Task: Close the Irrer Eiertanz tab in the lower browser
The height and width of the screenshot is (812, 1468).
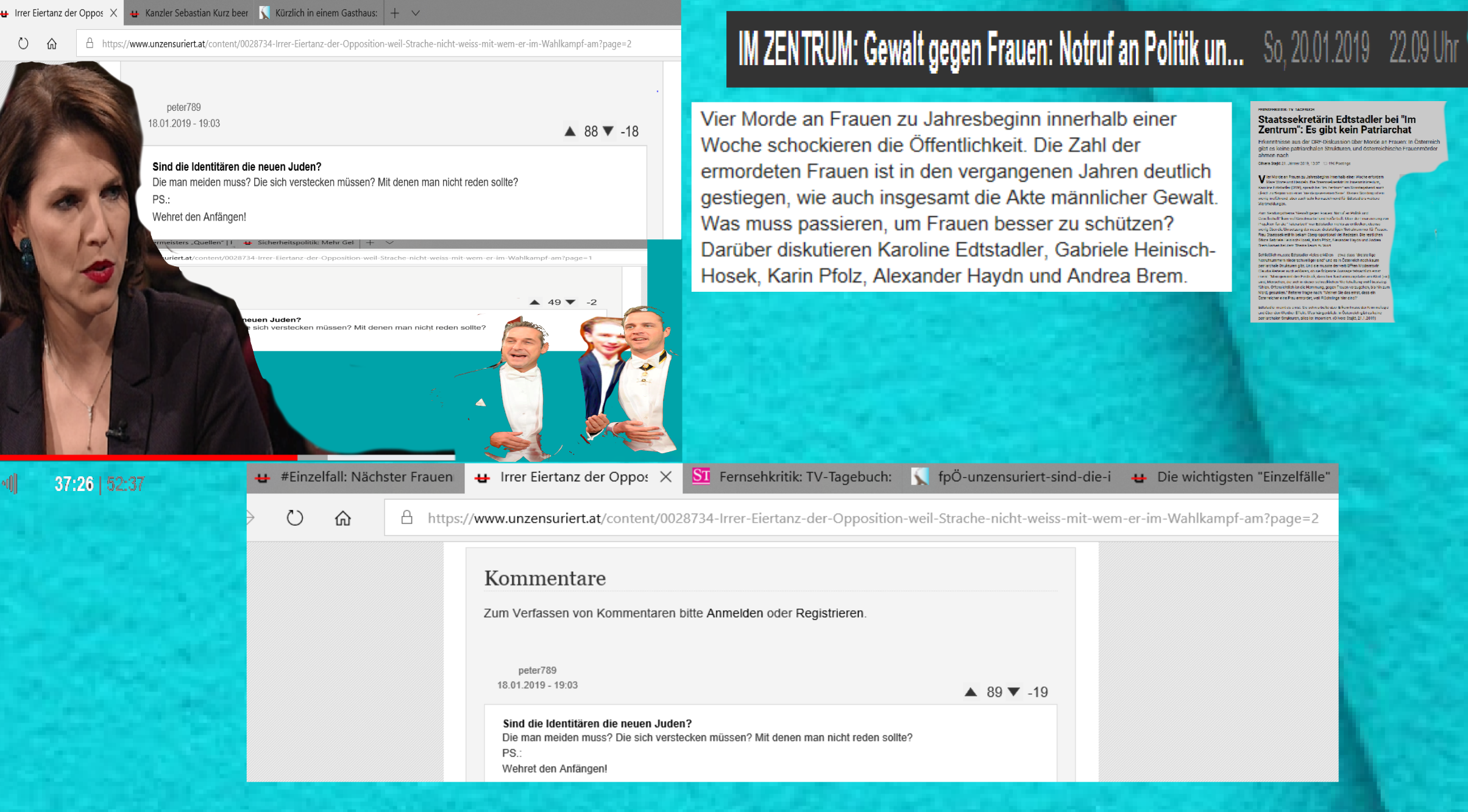Action: click(666, 477)
